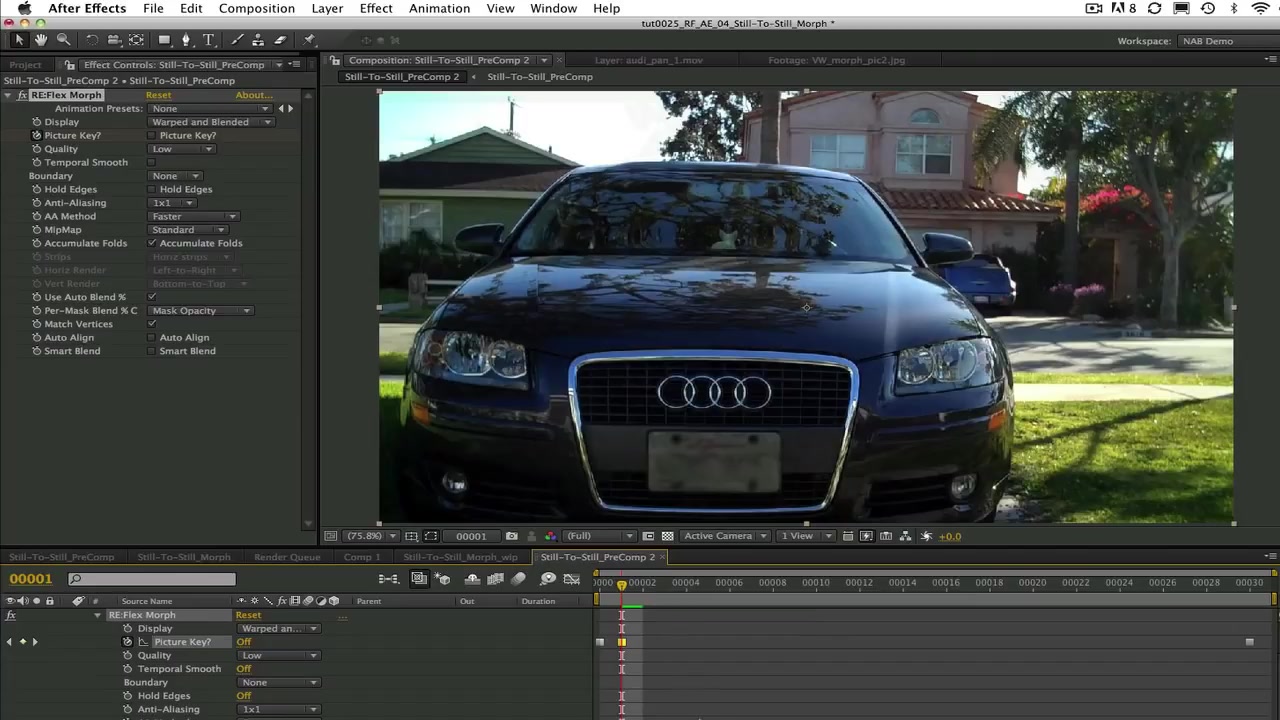The image size is (1280, 720).
Task: Open the Per-Mask Blend Mask Opacity dropdown
Action: coord(201,311)
